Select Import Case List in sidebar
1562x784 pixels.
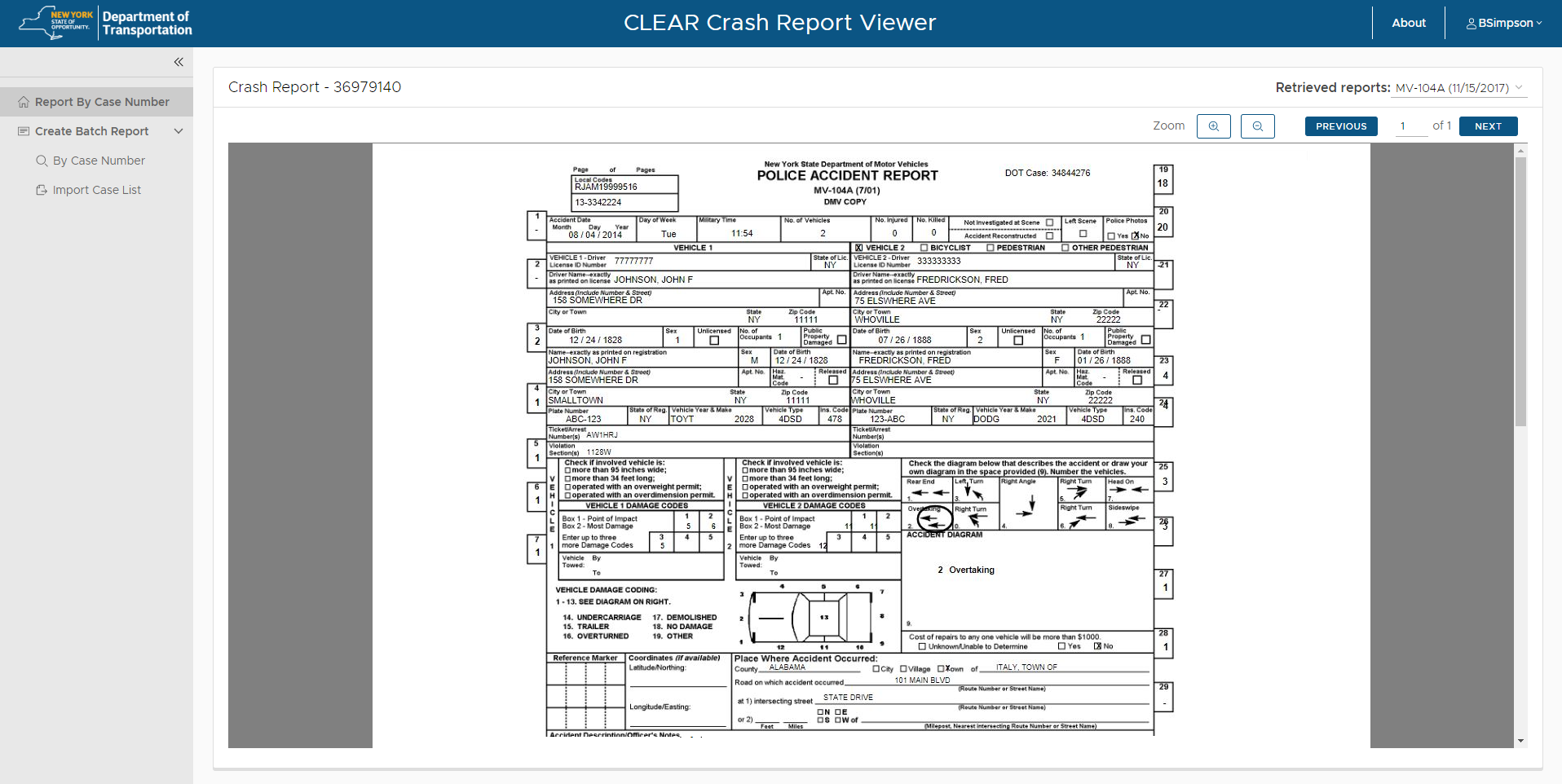click(96, 190)
